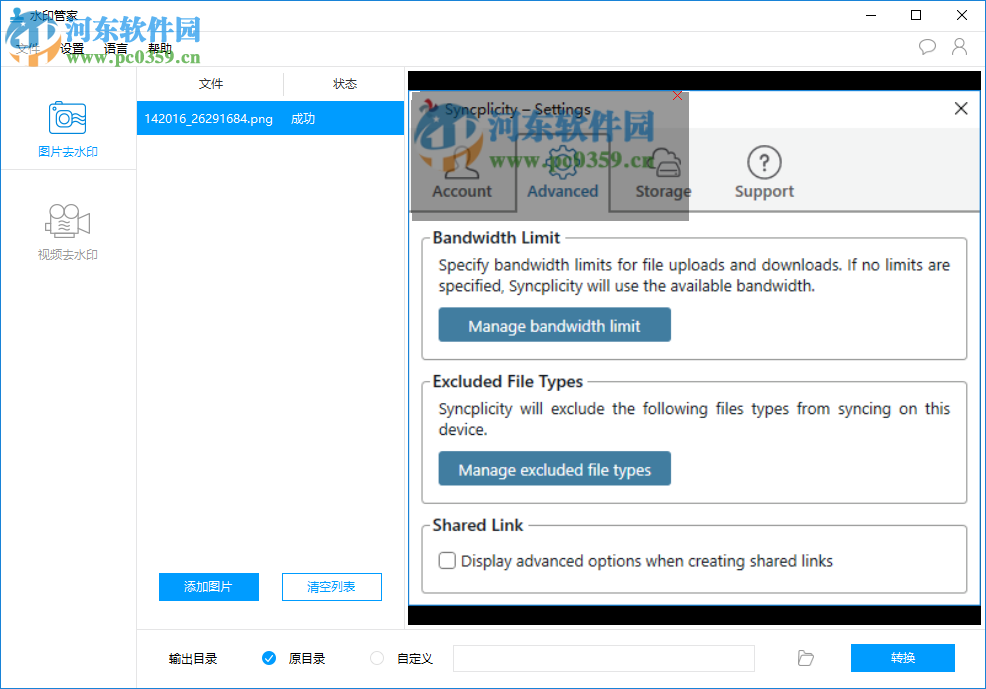986x689 pixels.
Task: Switch to the 状态 column header
Action: (x=343, y=84)
